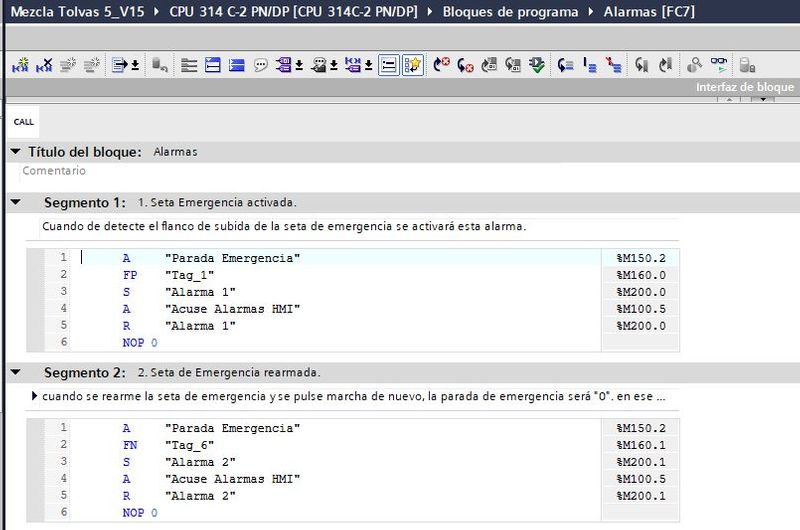Click the monitoring glasses icon

tap(719, 65)
